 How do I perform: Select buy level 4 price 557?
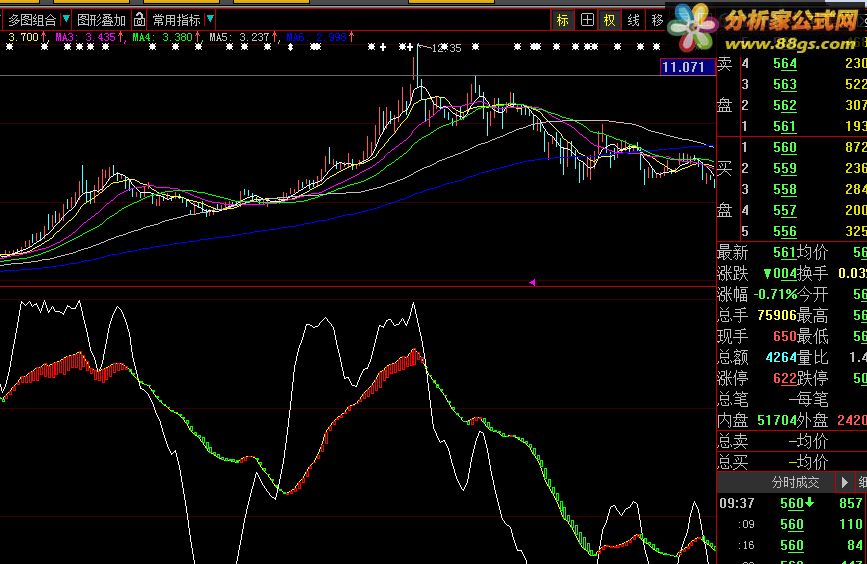(785, 211)
